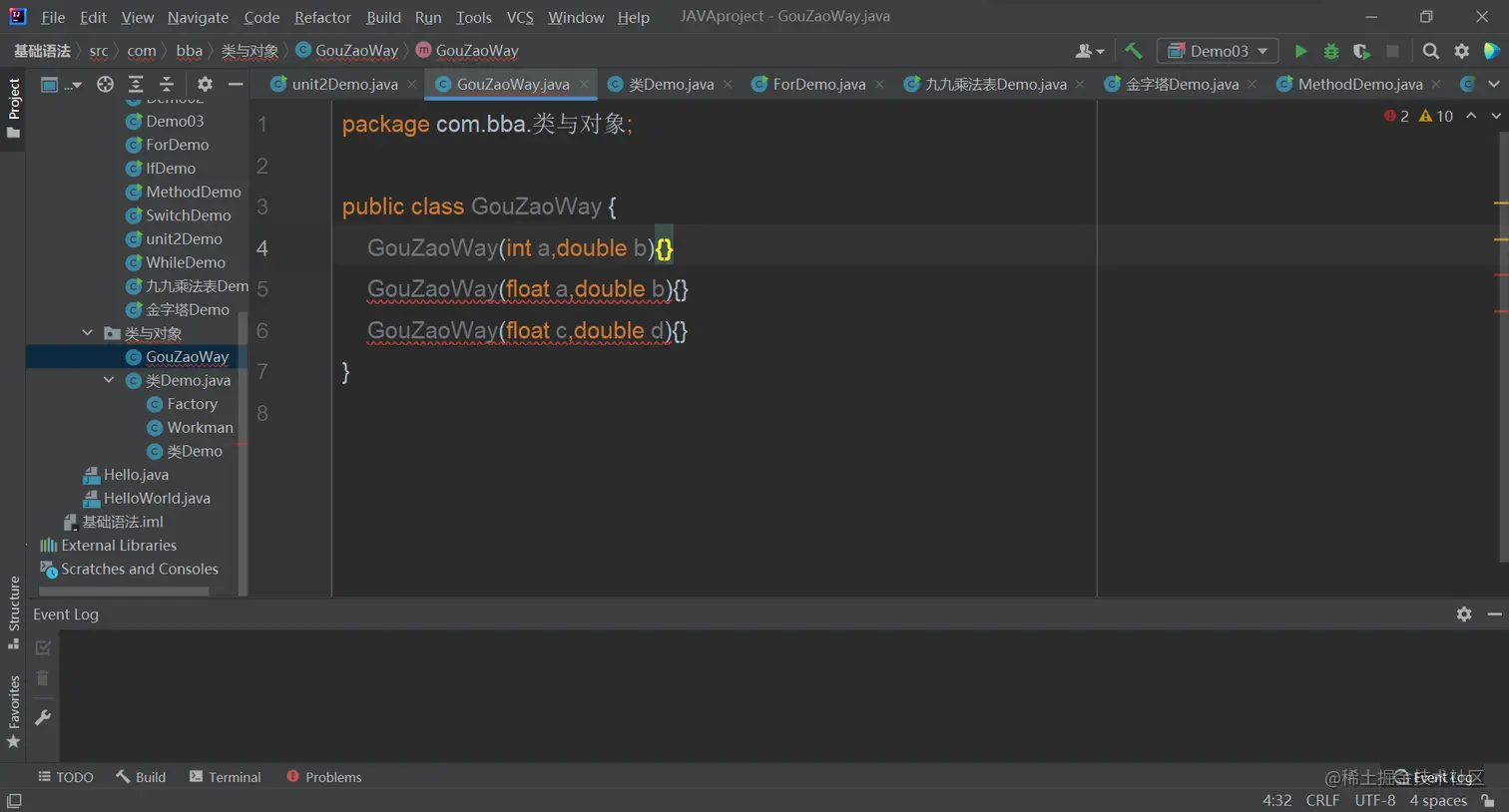Open Event Log wrench settings icon

[43, 717]
